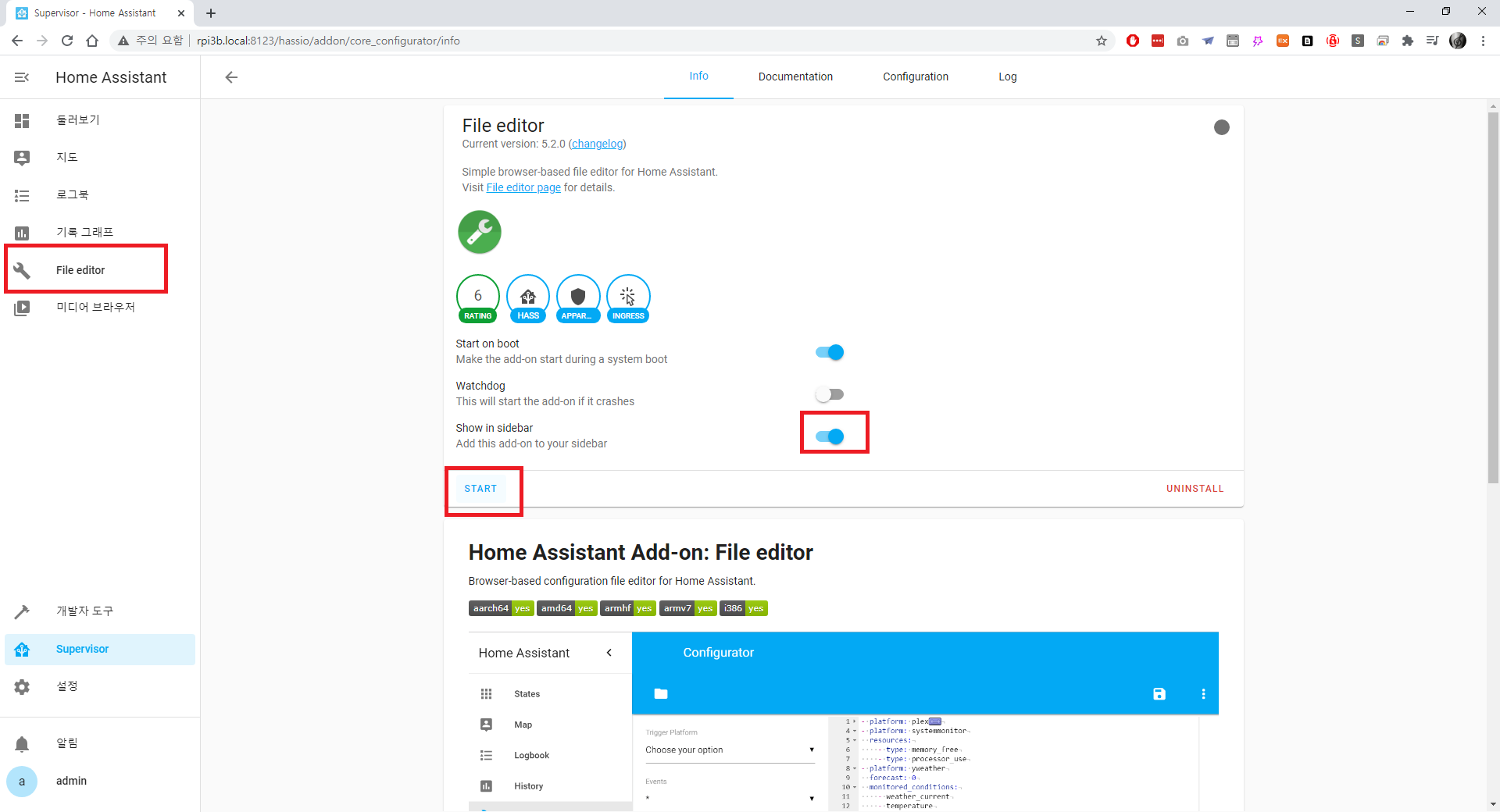Uninstall the File editor add-on
Viewport: 1500px width, 812px height.
[x=1195, y=489]
